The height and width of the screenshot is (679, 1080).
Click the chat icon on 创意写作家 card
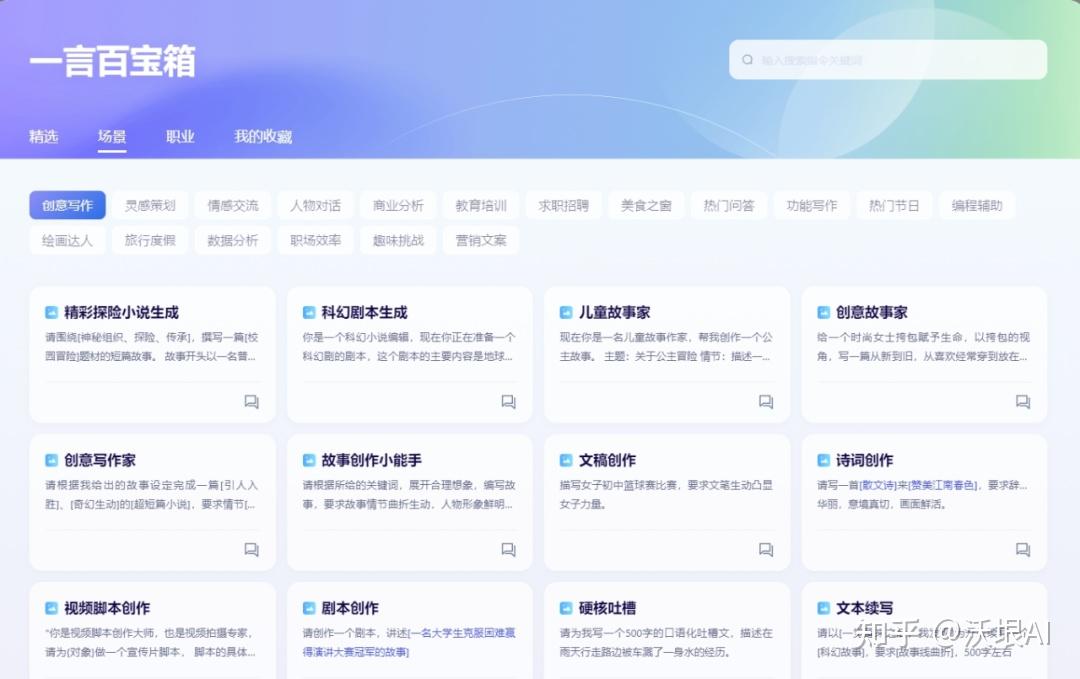click(251, 550)
